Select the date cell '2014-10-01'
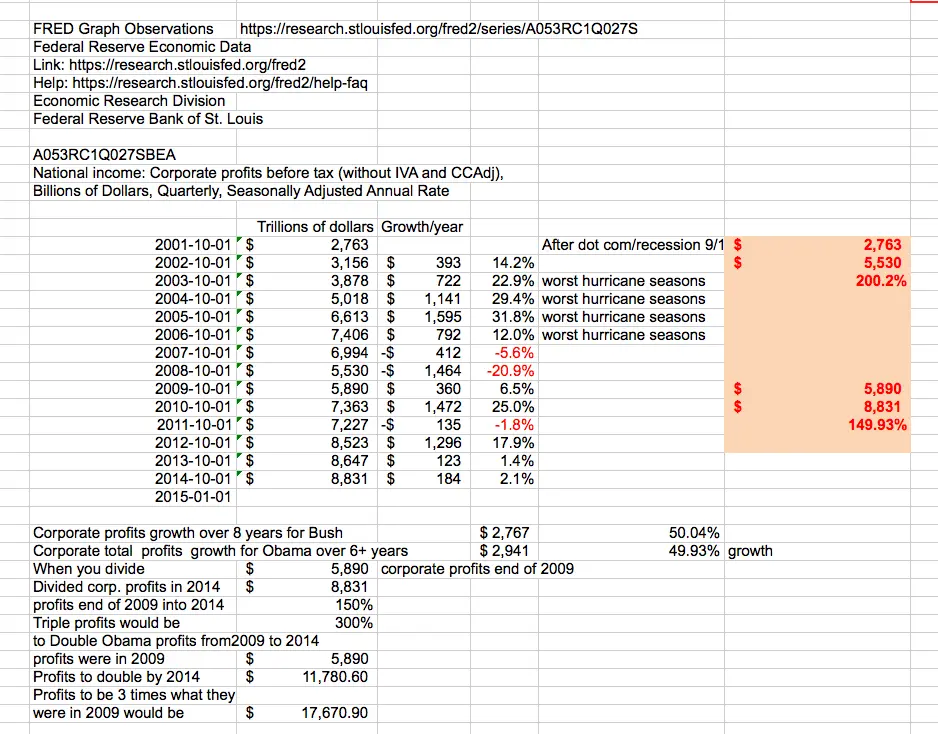938x734 pixels. (x=193, y=479)
